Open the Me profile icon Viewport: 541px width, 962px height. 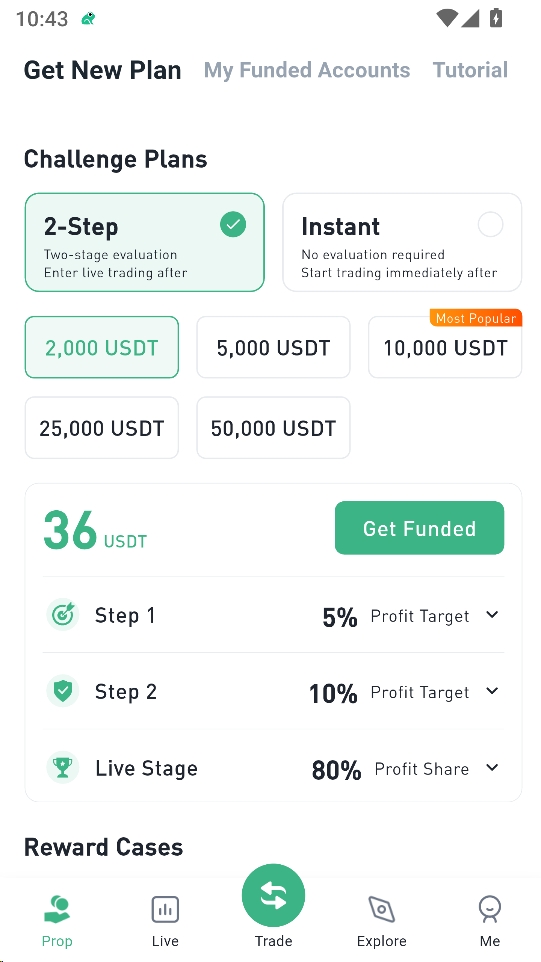489,909
